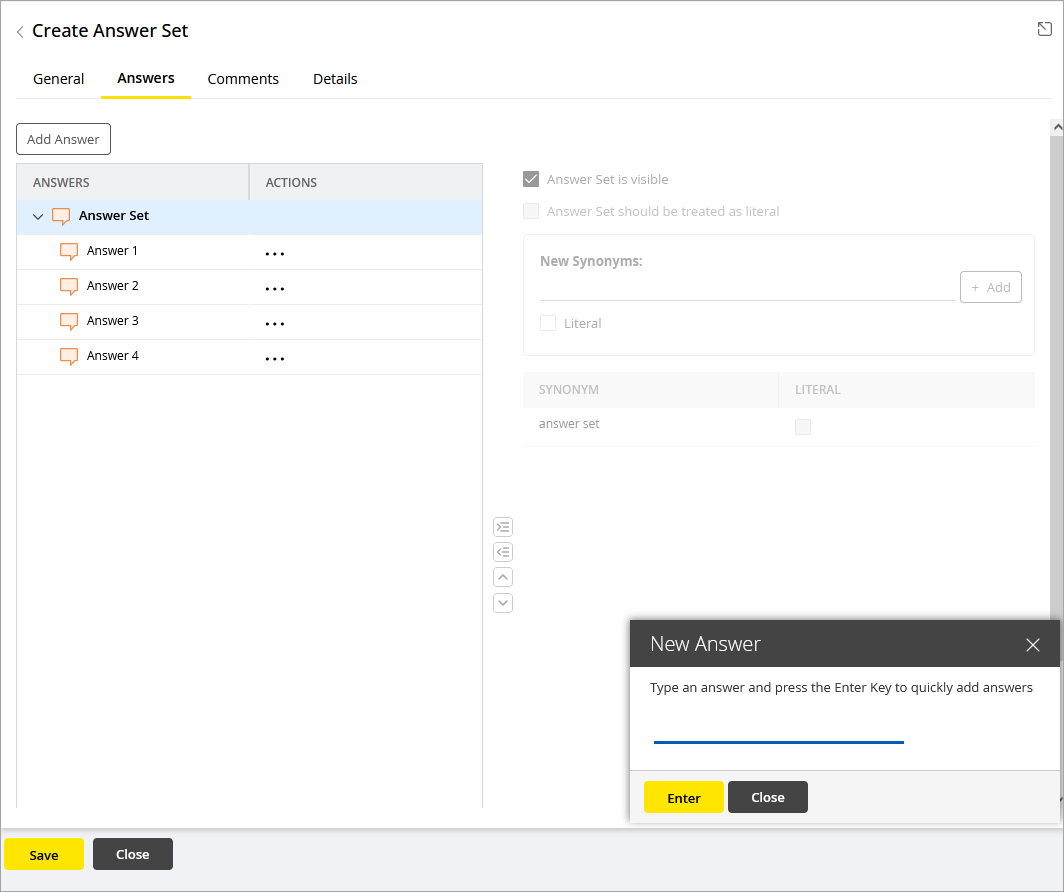The image size is (1064, 892).
Task: Click the expand window icon at top right
Action: coord(1044,29)
